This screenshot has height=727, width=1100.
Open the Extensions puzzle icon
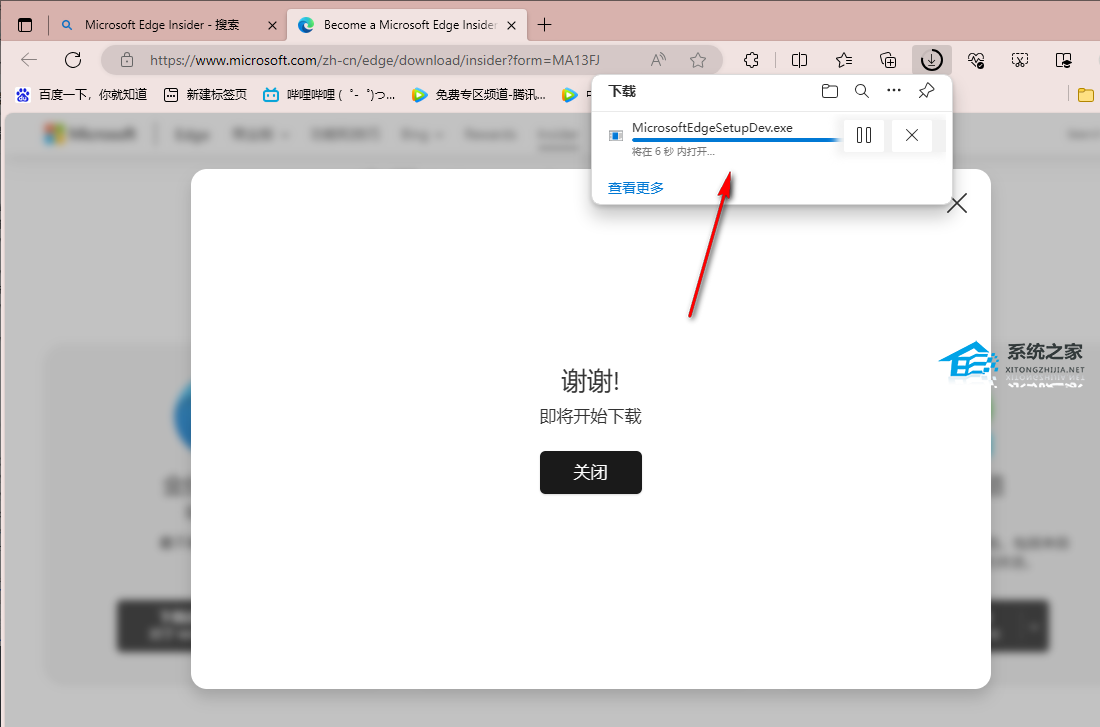point(751,60)
